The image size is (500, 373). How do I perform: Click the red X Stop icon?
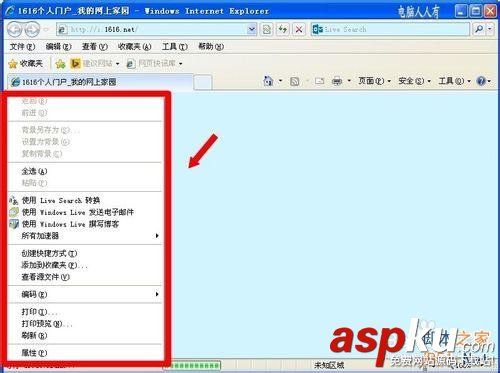coord(299,30)
